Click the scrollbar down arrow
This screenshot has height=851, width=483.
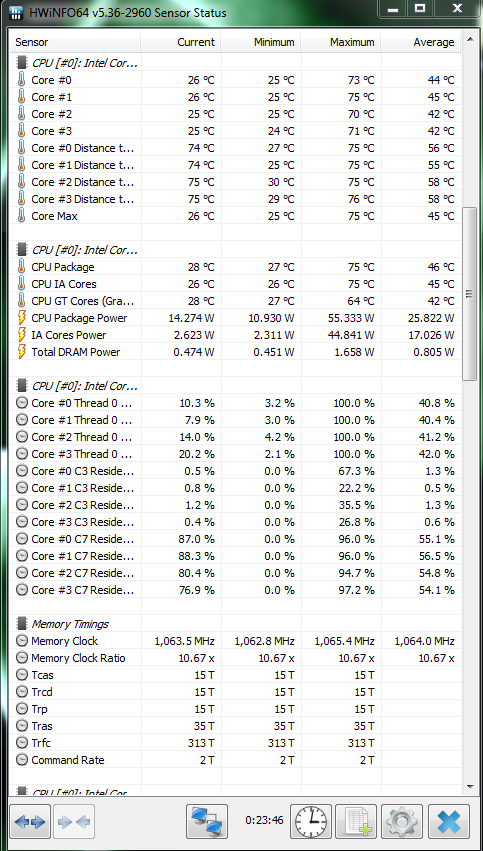(x=469, y=786)
